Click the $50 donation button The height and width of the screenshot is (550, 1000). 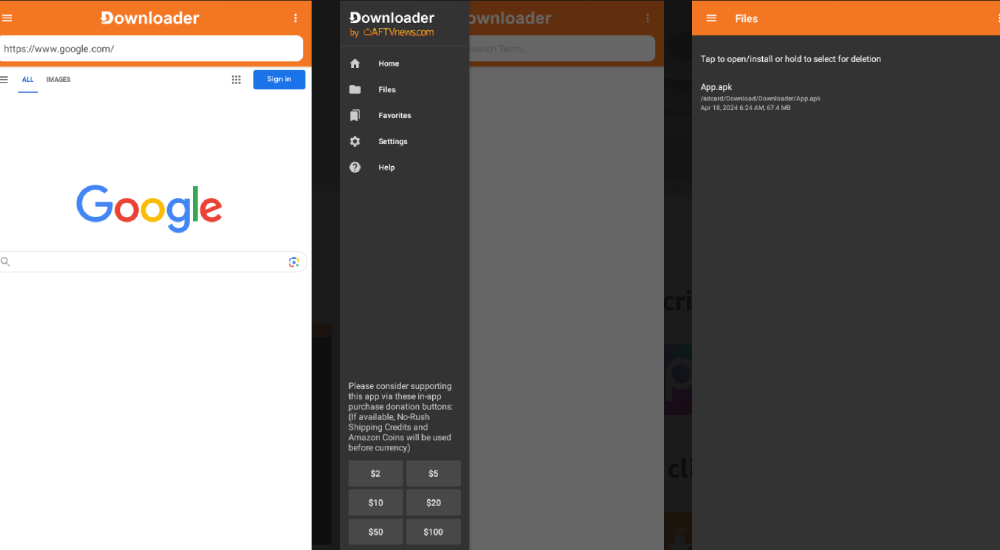tap(376, 531)
